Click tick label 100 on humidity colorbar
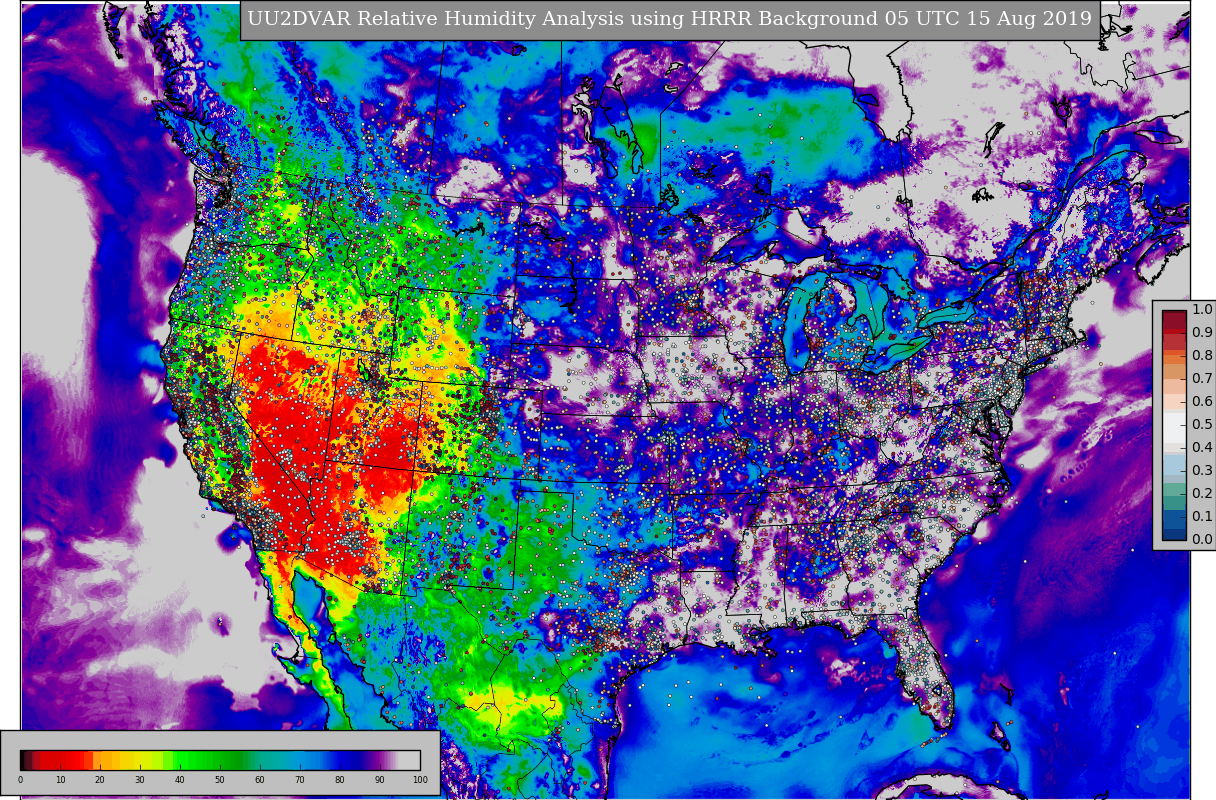Viewport: 1216px width, 800px height. (420, 780)
